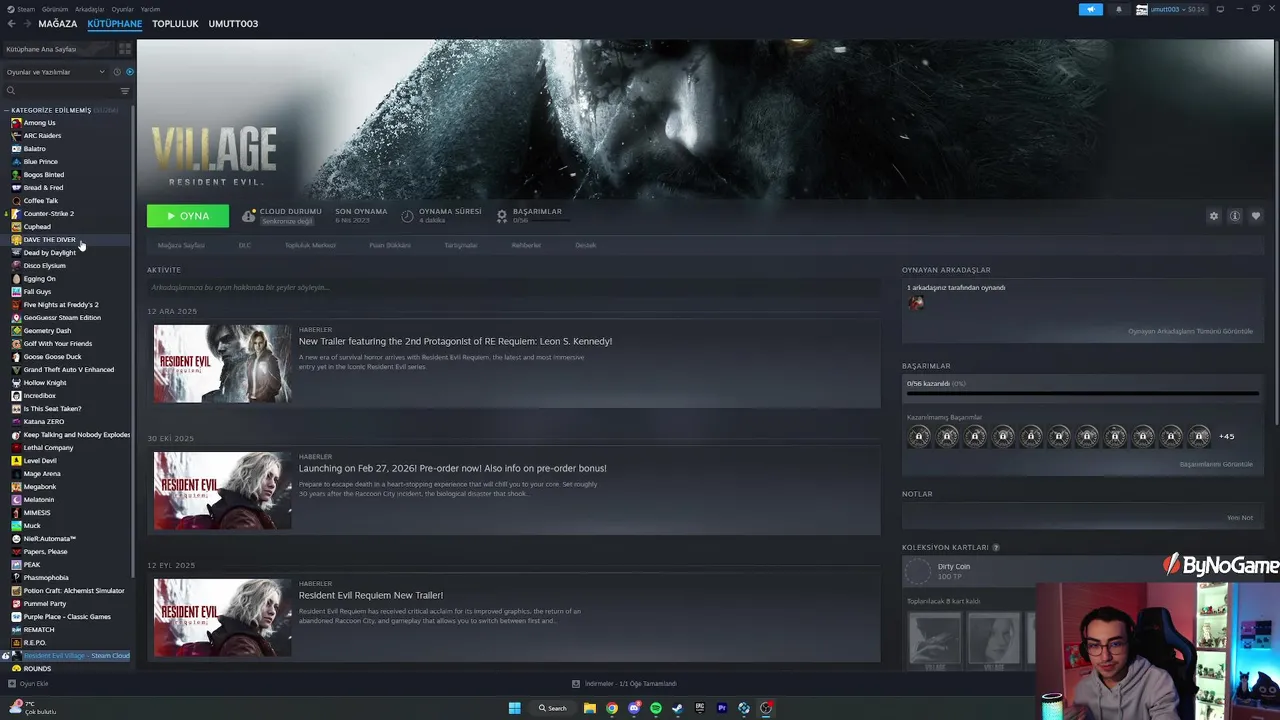Click the friend avatar who played
The width and height of the screenshot is (1280, 720).
tap(916, 303)
